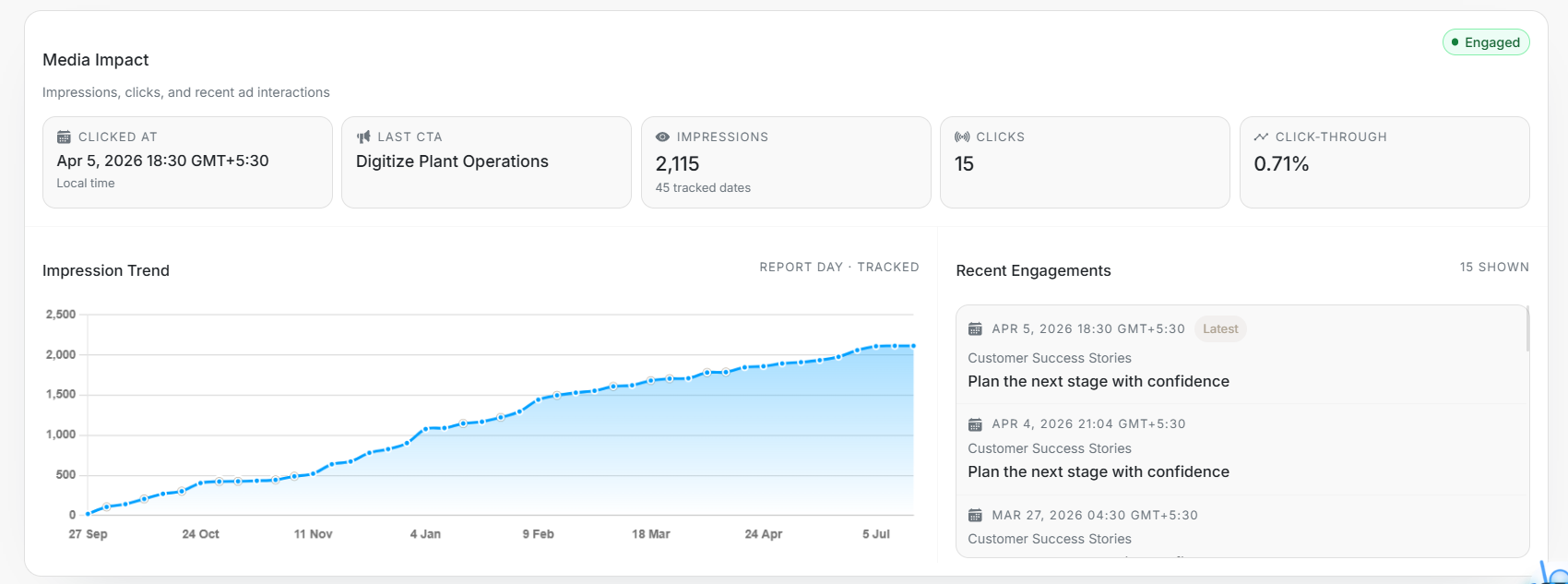Click Customer Success Stories under Apr 4 entry
This screenshot has height=584, width=1568.
click(x=1050, y=448)
